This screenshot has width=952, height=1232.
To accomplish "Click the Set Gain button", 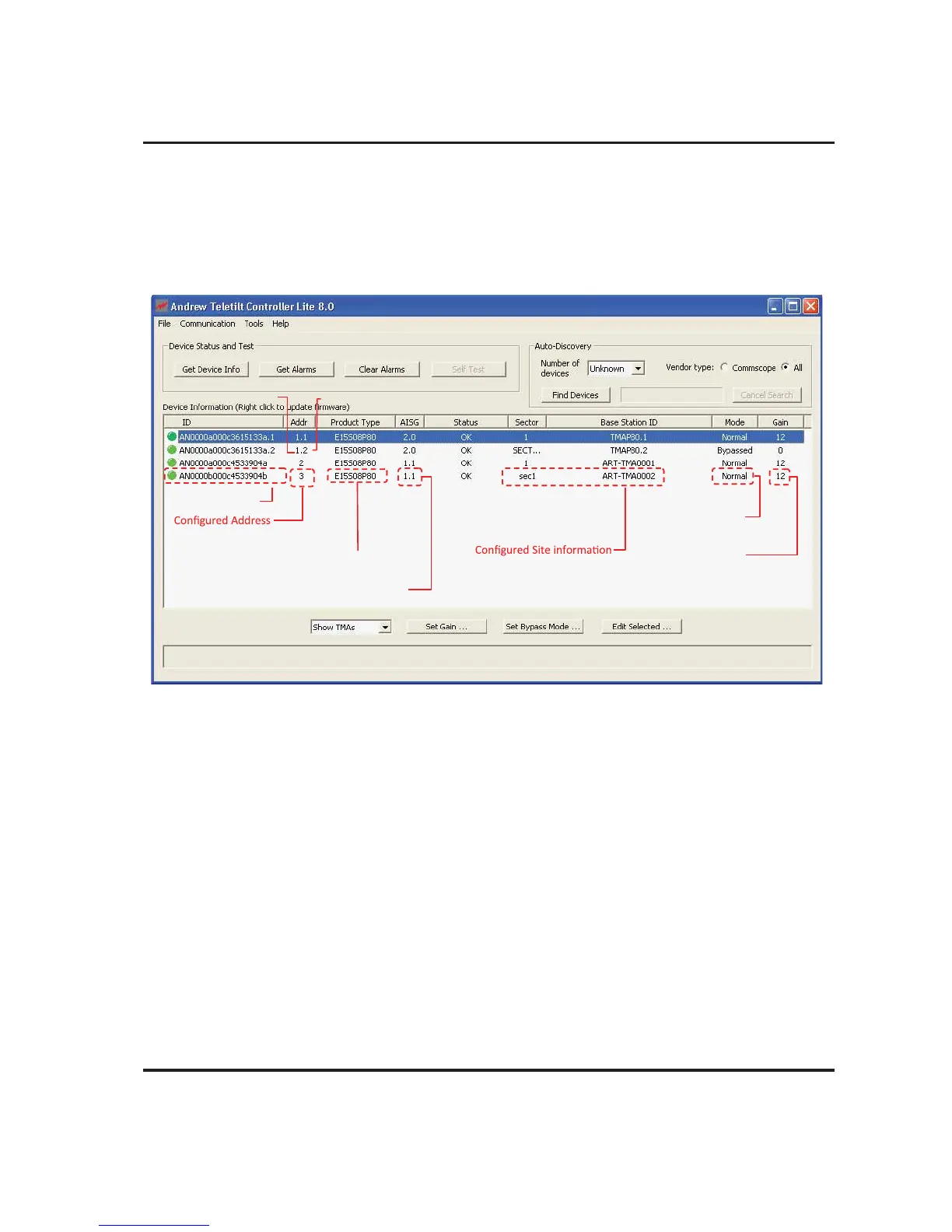I will click(x=446, y=626).
